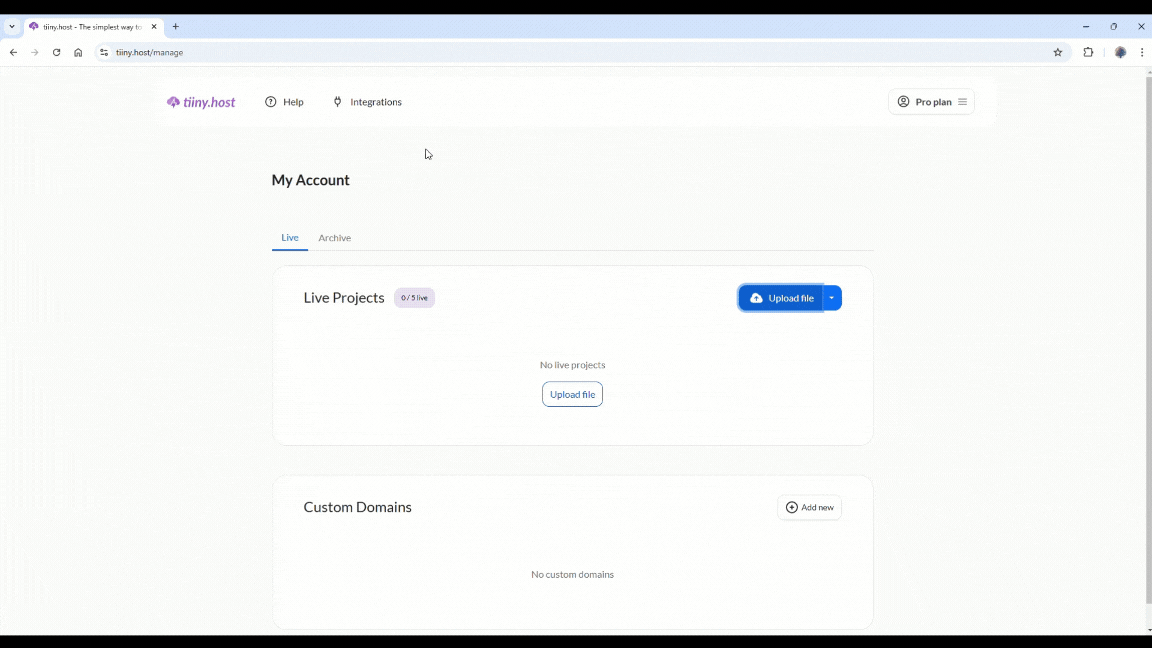Add new custom domain
The image size is (1152, 648).
click(809, 508)
